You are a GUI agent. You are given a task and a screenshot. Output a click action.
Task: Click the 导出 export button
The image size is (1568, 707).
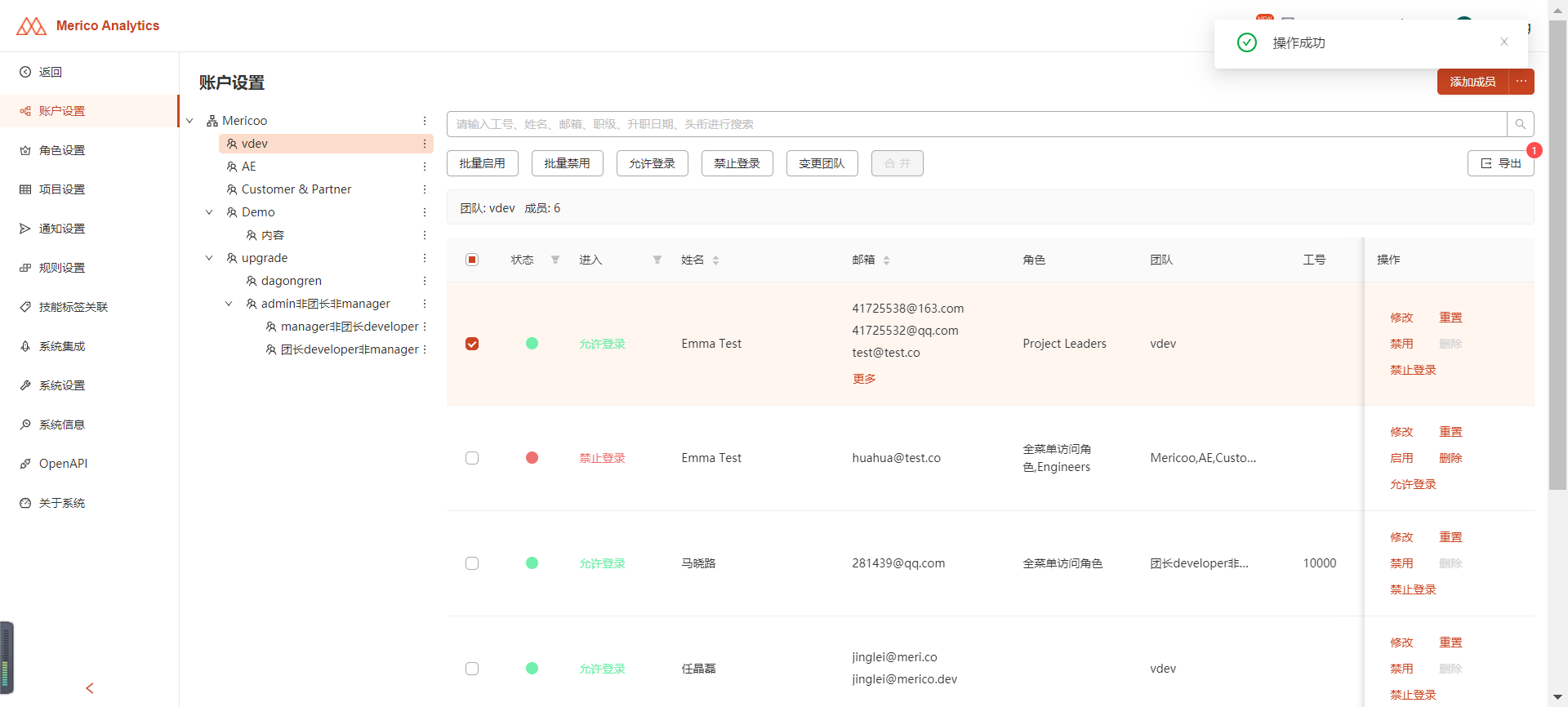(1501, 163)
